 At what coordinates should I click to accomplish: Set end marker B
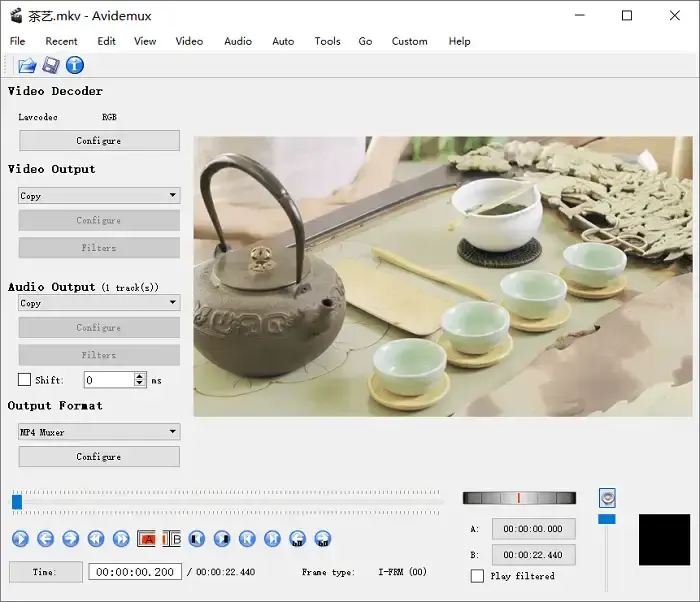(171, 539)
